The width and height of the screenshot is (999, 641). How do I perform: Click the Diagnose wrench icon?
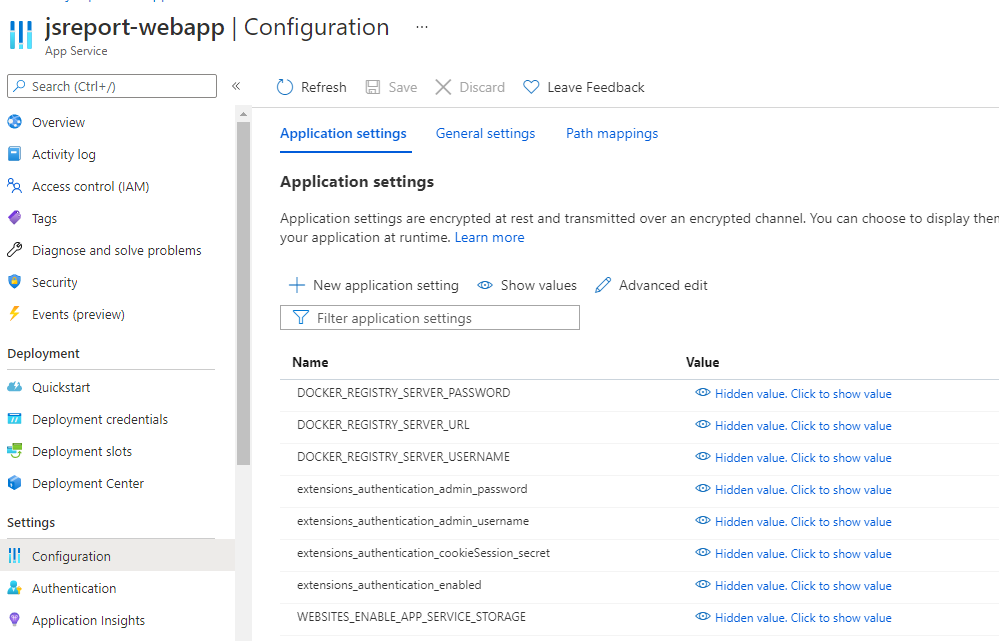click(x=15, y=250)
